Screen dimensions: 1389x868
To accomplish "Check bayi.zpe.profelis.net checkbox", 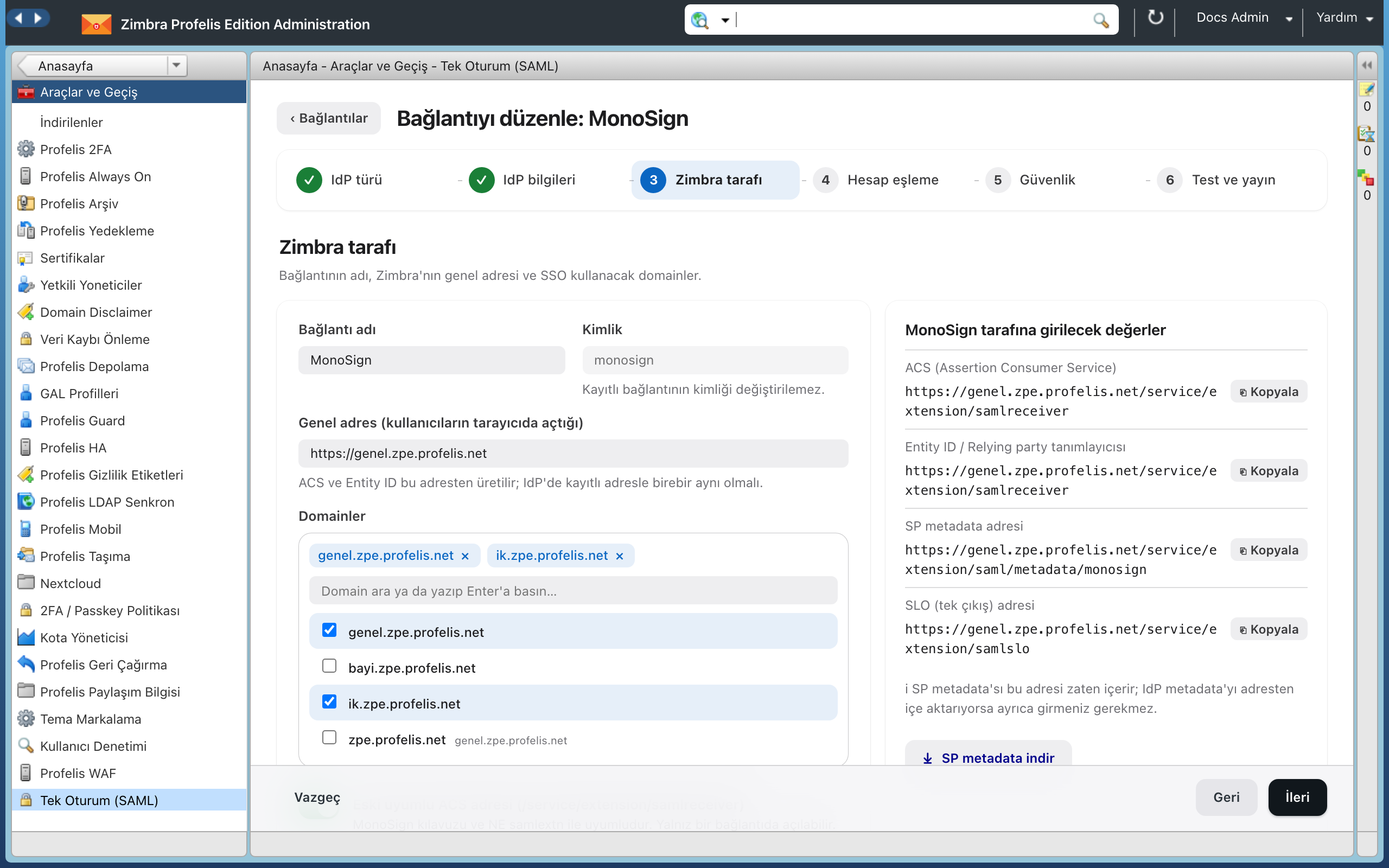I will pos(329,666).
